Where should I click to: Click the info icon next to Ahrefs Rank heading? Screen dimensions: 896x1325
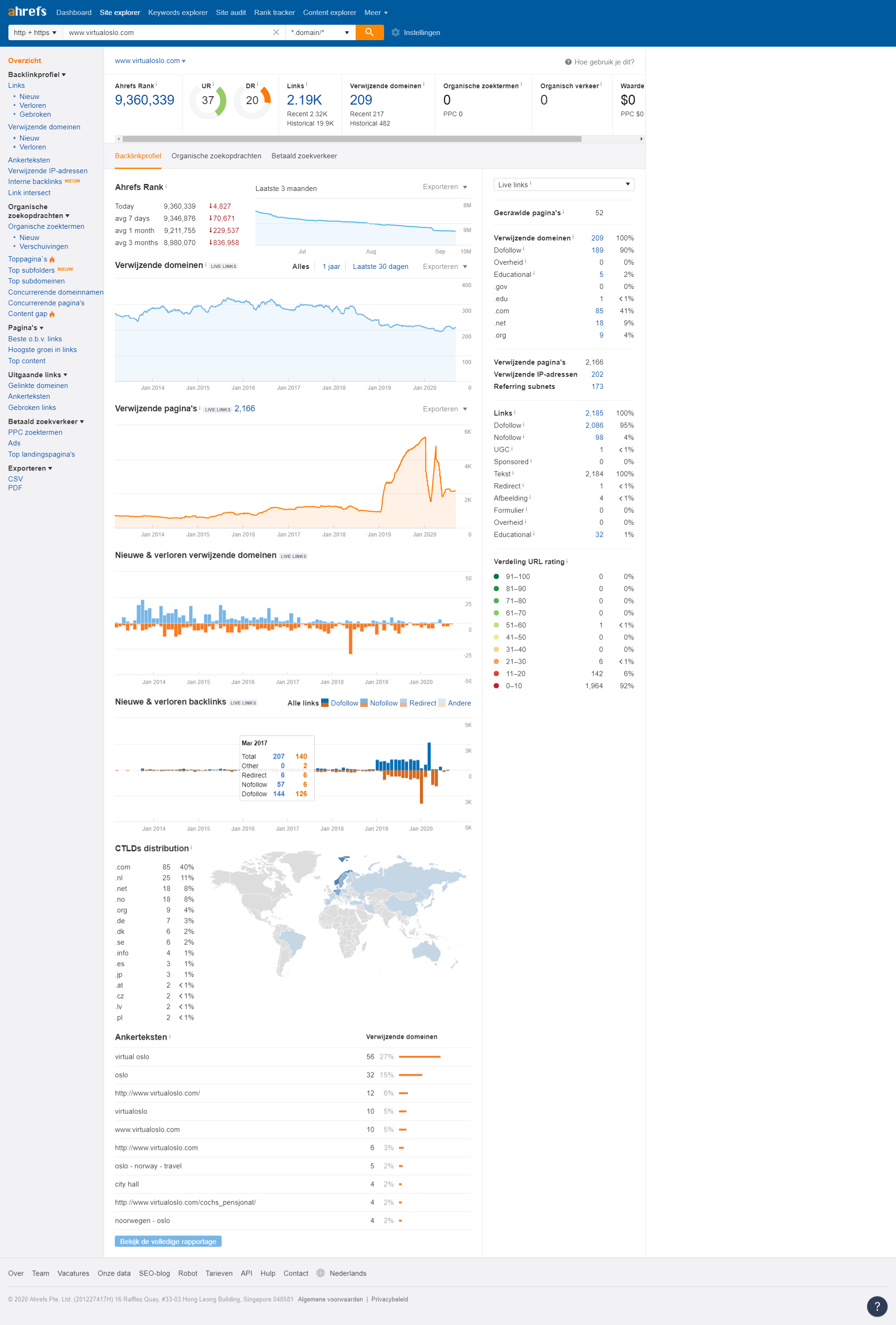click(x=167, y=186)
